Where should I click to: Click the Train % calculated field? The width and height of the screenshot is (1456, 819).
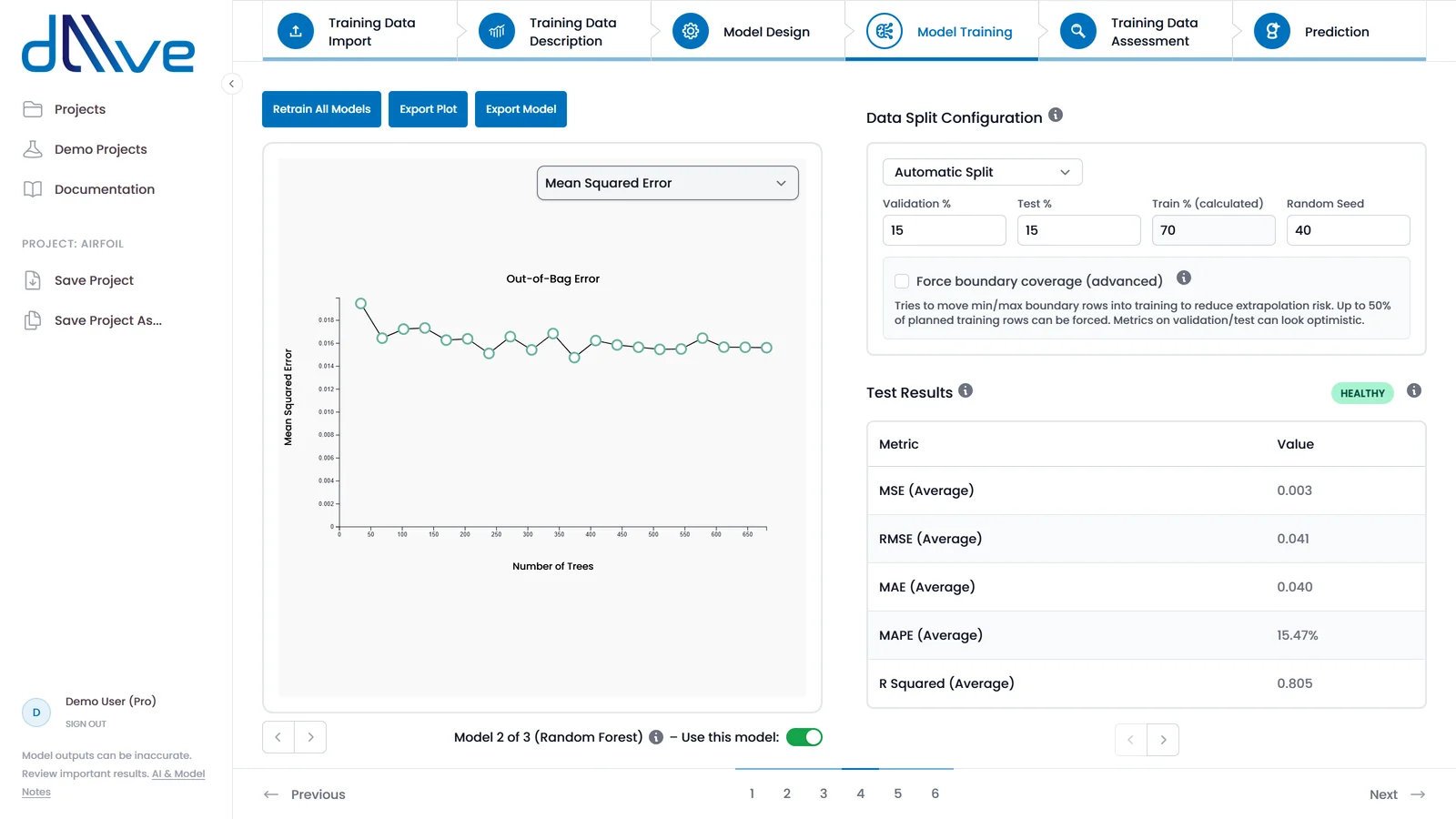(1214, 230)
